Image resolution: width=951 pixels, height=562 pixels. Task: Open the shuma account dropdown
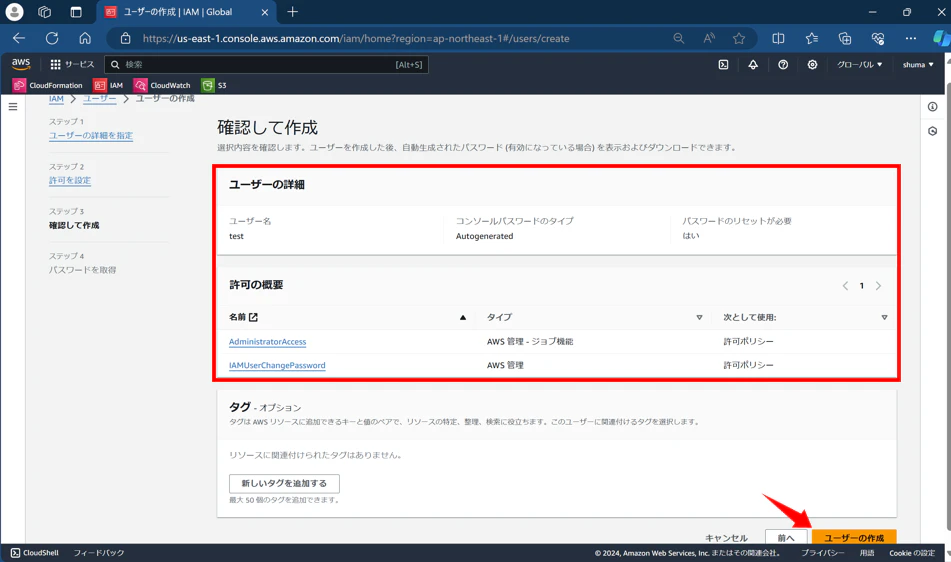918,64
